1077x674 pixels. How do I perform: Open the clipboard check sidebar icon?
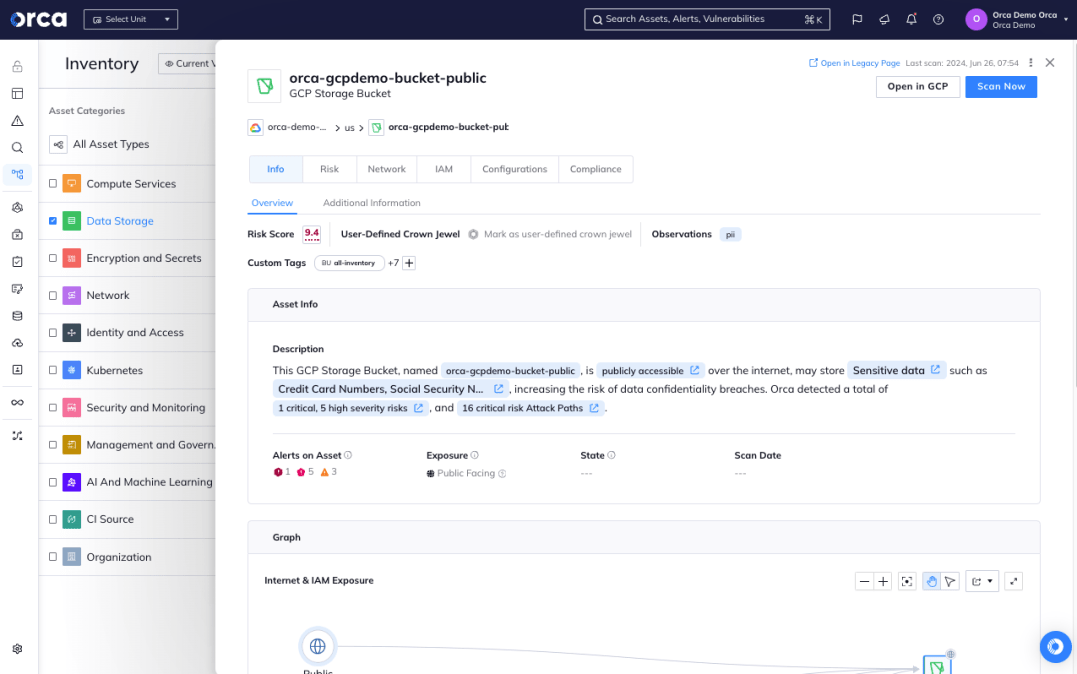(18, 262)
